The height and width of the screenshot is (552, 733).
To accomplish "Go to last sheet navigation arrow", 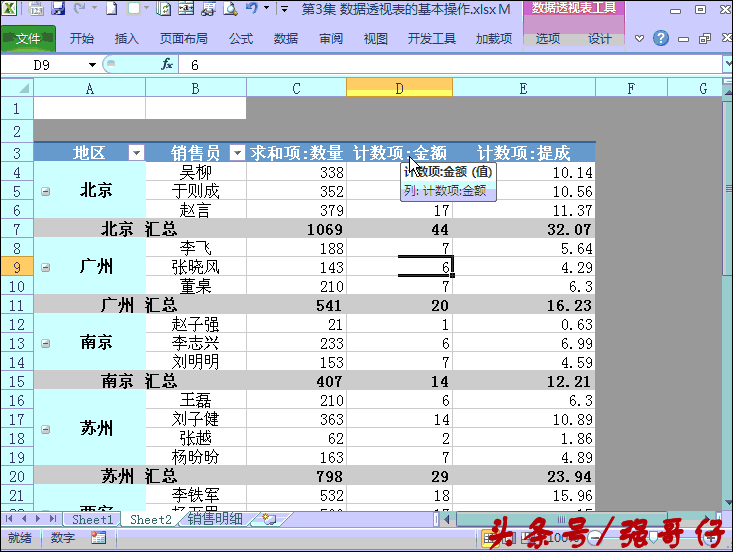I will coord(53,518).
